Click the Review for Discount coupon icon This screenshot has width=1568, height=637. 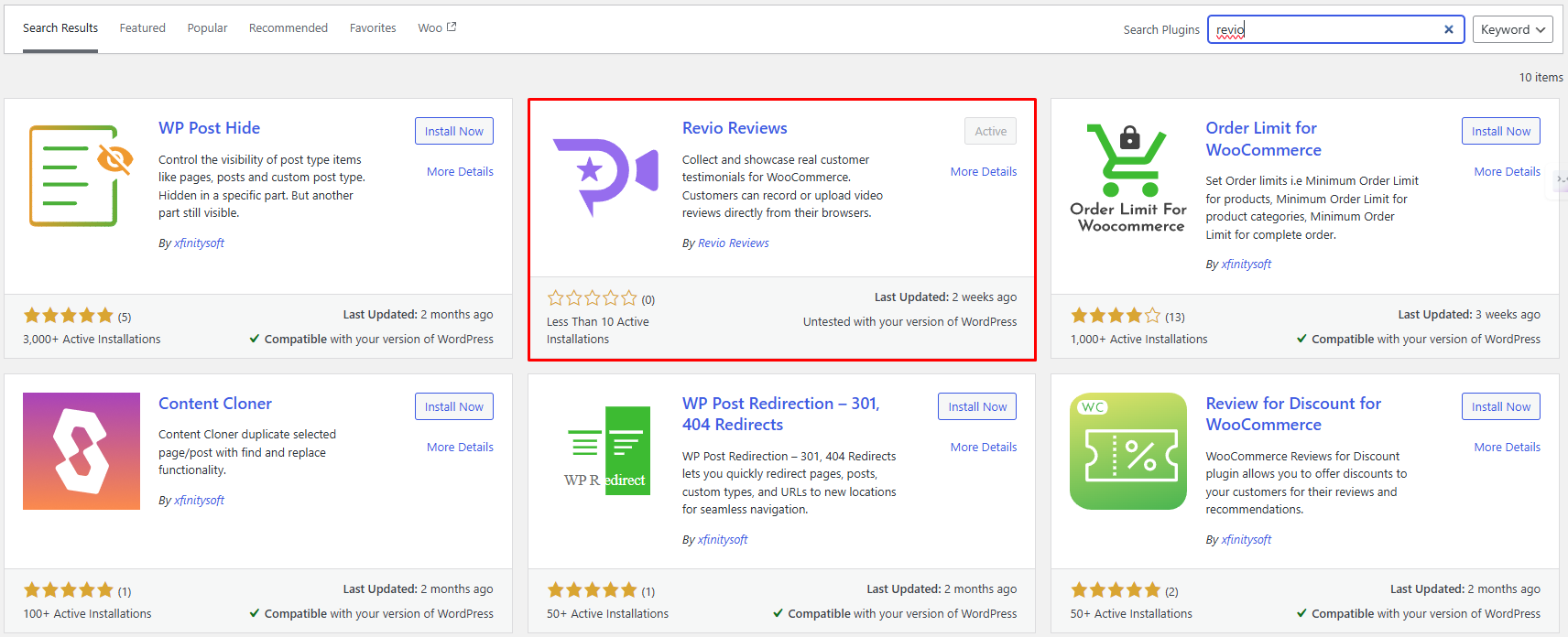[x=1128, y=451]
